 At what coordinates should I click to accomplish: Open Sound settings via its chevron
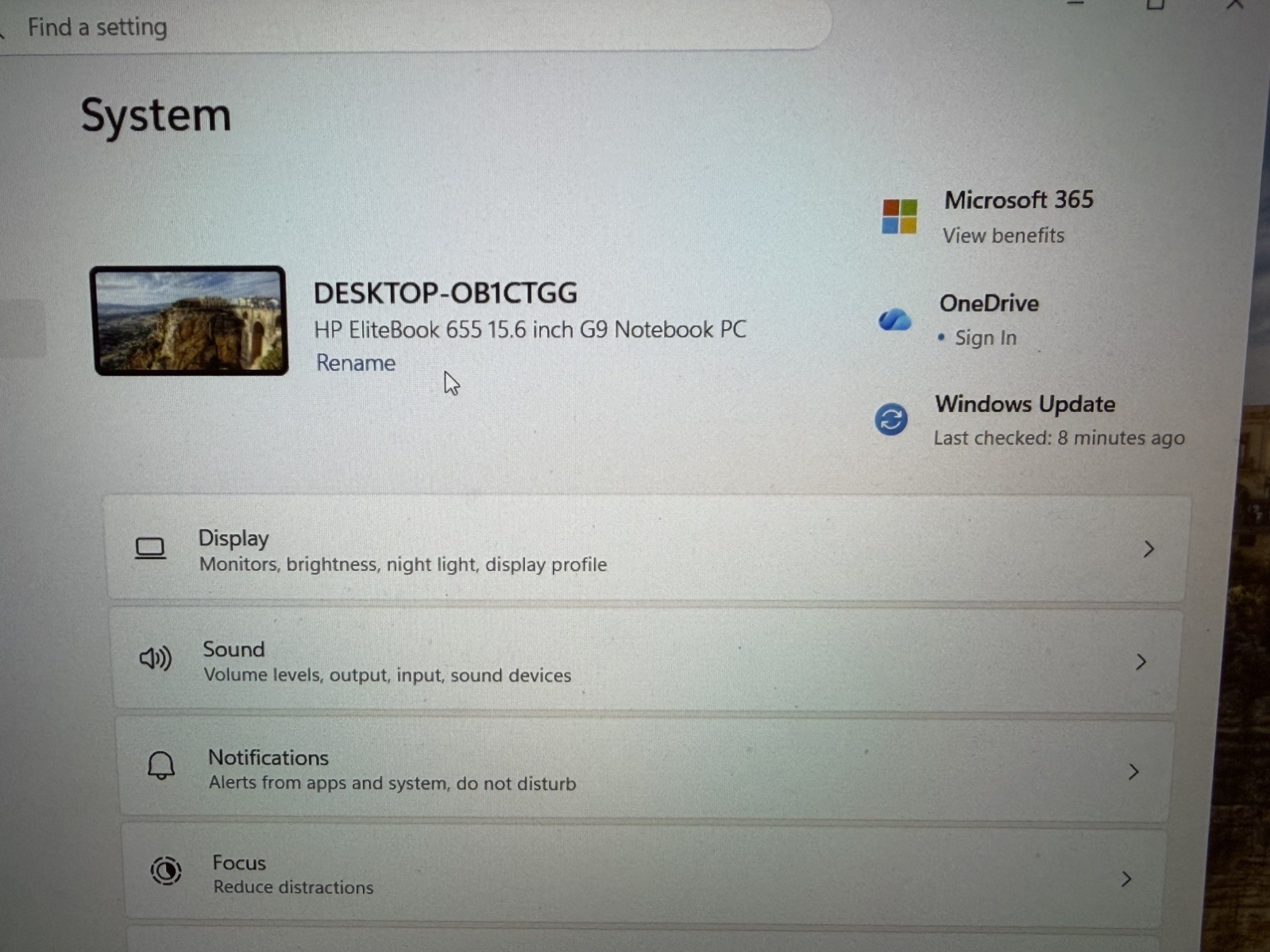1141,661
